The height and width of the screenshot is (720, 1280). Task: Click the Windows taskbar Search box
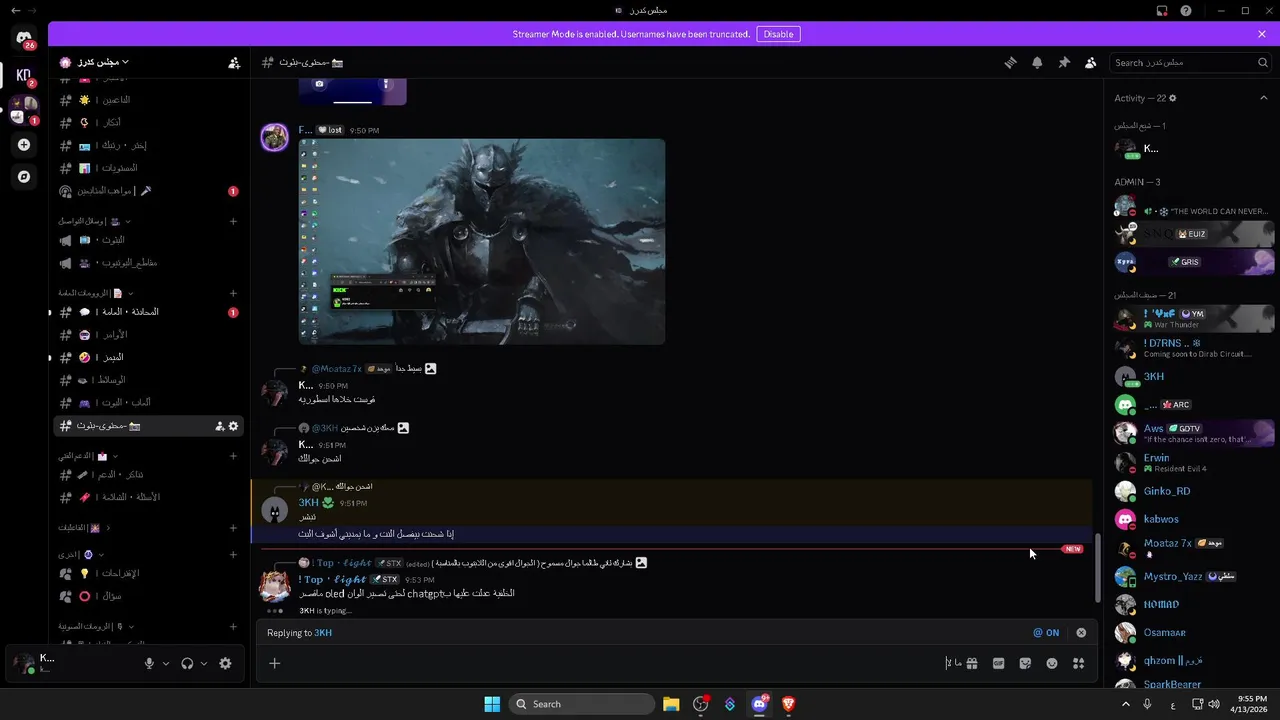[x=582, y=704]
